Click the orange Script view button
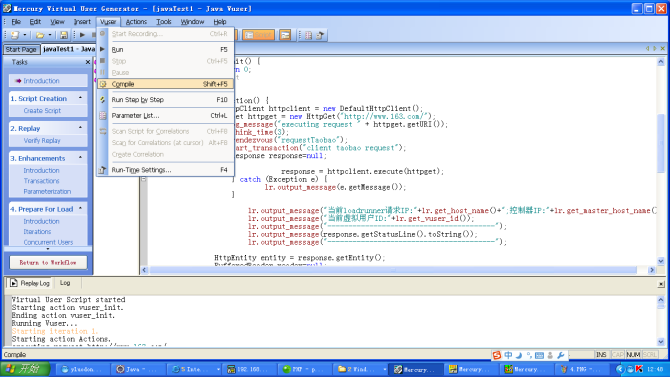The image size is (670, 377). (x=259, y=35)
